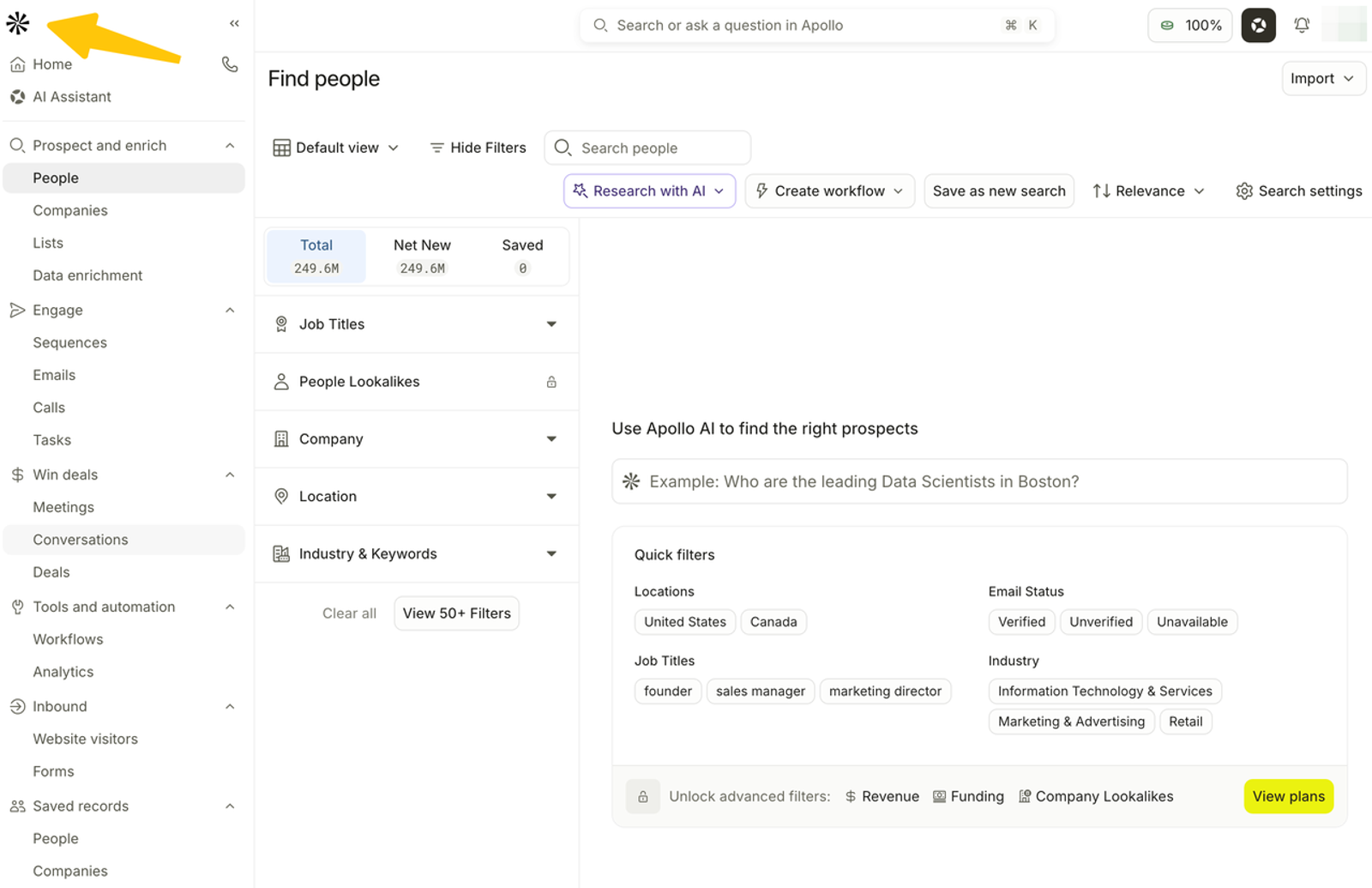Toggle the United States quick filter
Viewport: 1372px width, 888px height.
684,622
